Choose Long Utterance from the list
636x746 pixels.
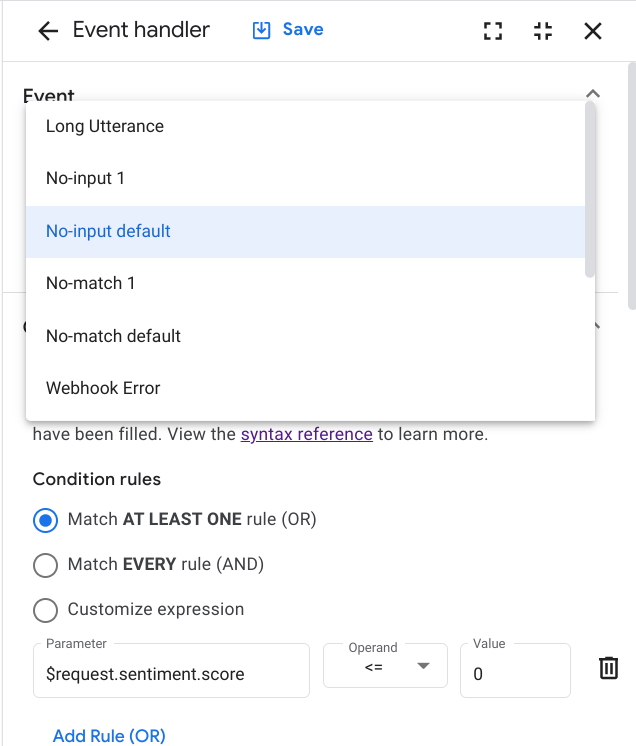click(x=105, y=127)
